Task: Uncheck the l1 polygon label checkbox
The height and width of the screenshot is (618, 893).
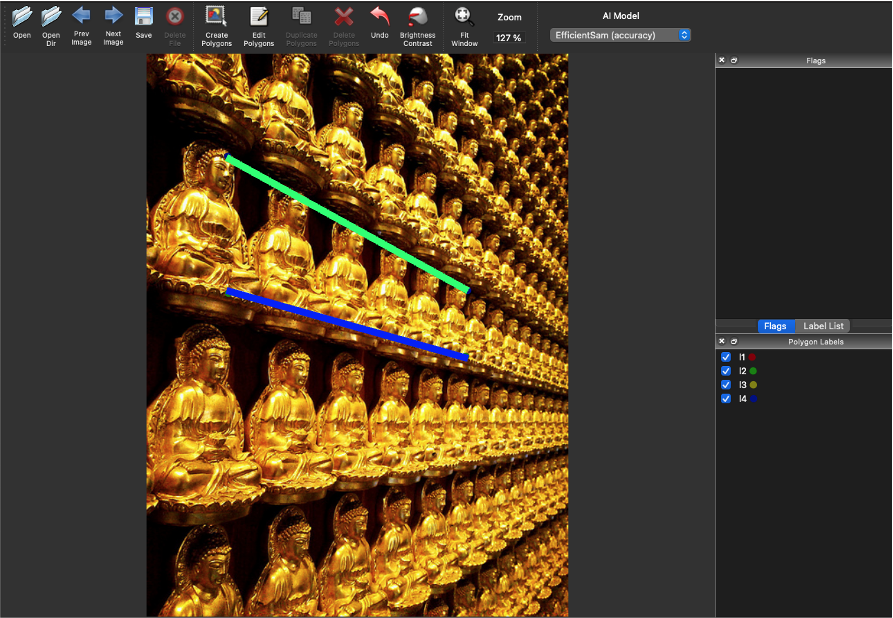Action: coord(726,357)
